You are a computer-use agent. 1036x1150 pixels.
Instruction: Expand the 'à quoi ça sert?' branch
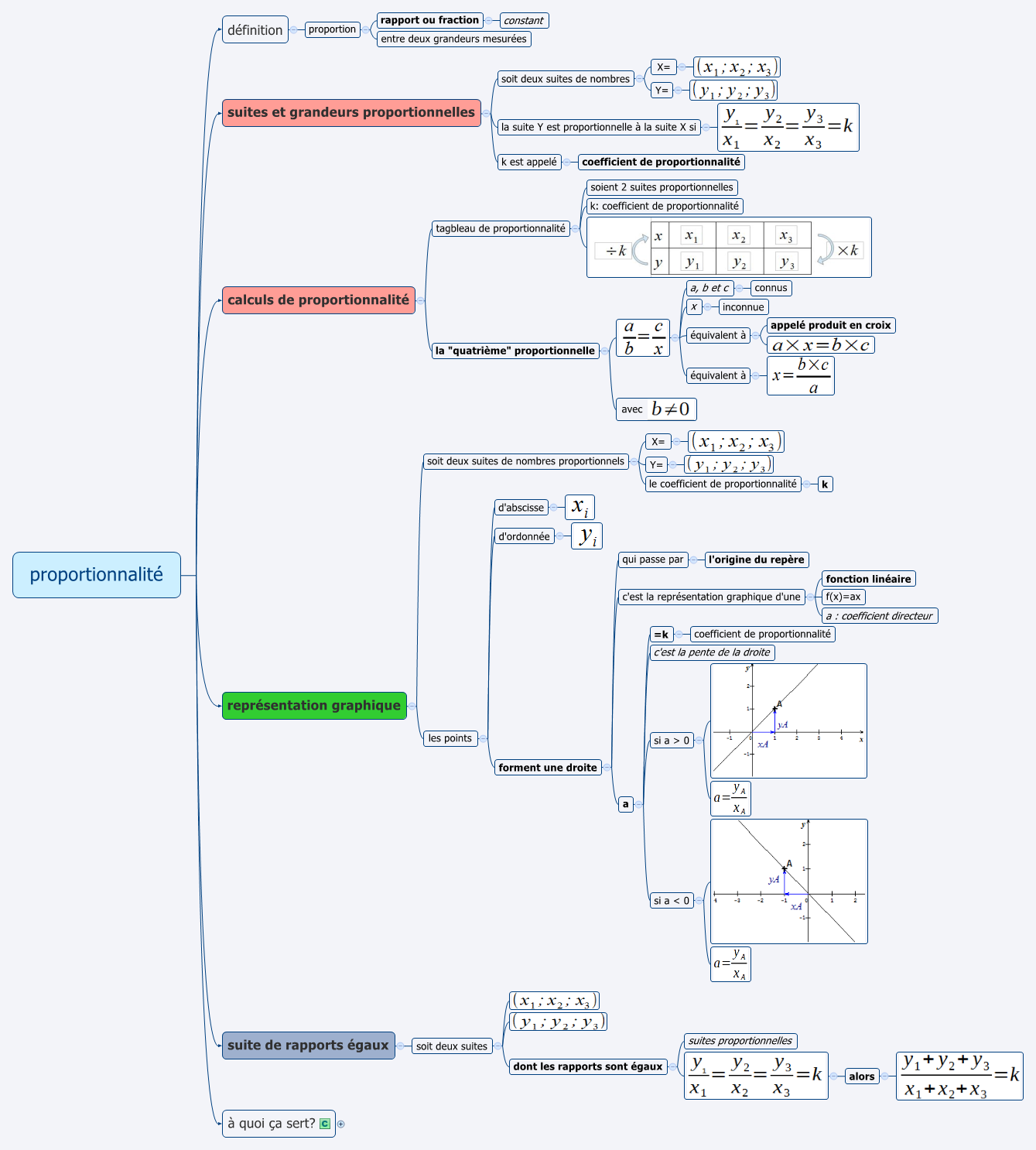pyautogui.click(x=340, y=1124)
